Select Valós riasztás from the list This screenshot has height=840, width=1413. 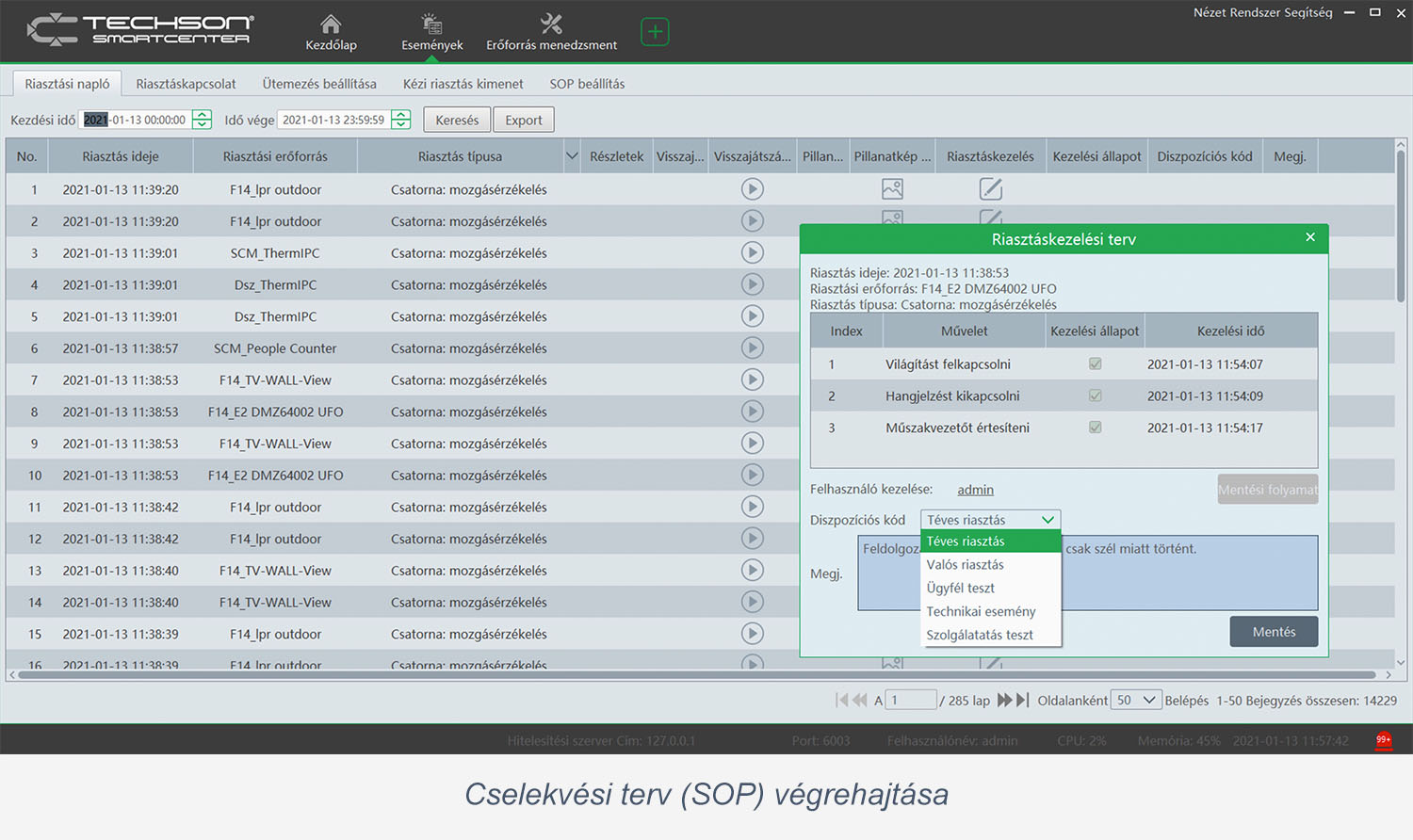965,565
